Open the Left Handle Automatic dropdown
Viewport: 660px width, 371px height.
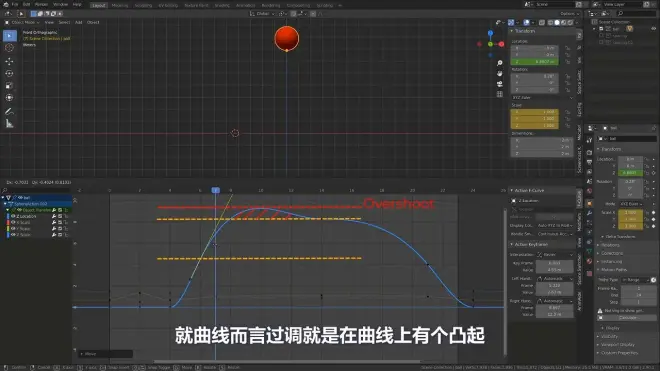[x=555, y=279]
